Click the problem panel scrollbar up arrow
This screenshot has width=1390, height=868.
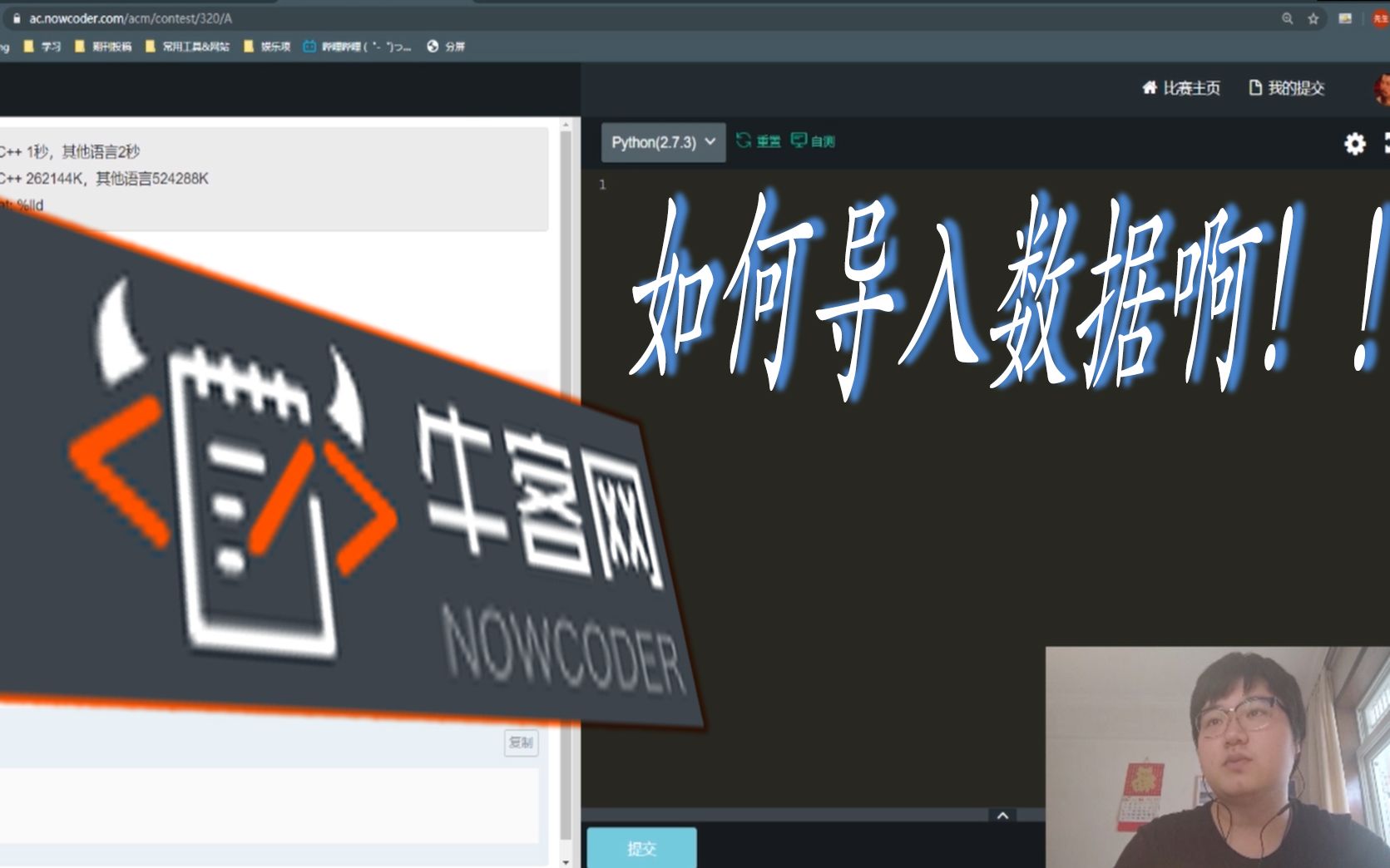tap(566, 126)
